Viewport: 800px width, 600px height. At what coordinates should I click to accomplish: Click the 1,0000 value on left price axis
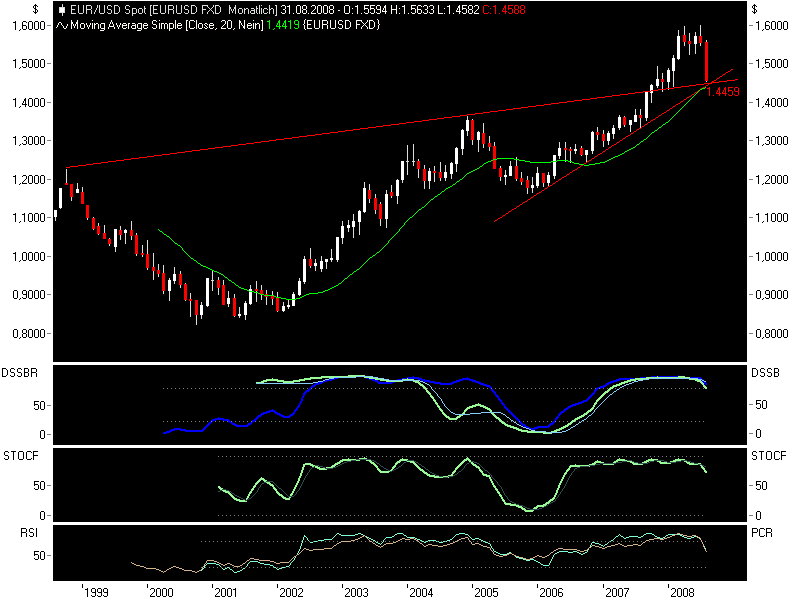(x=29, y=257)
